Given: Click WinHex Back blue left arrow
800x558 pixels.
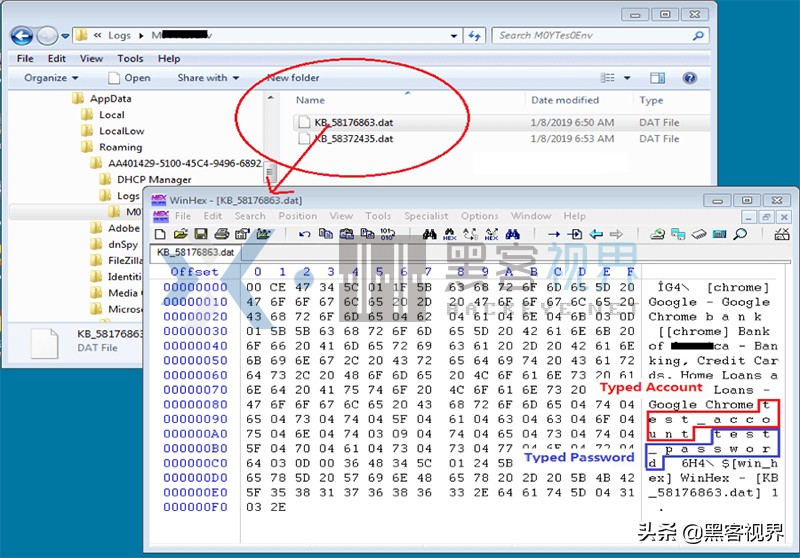Looking at the screenshot, I should (596, 234).
